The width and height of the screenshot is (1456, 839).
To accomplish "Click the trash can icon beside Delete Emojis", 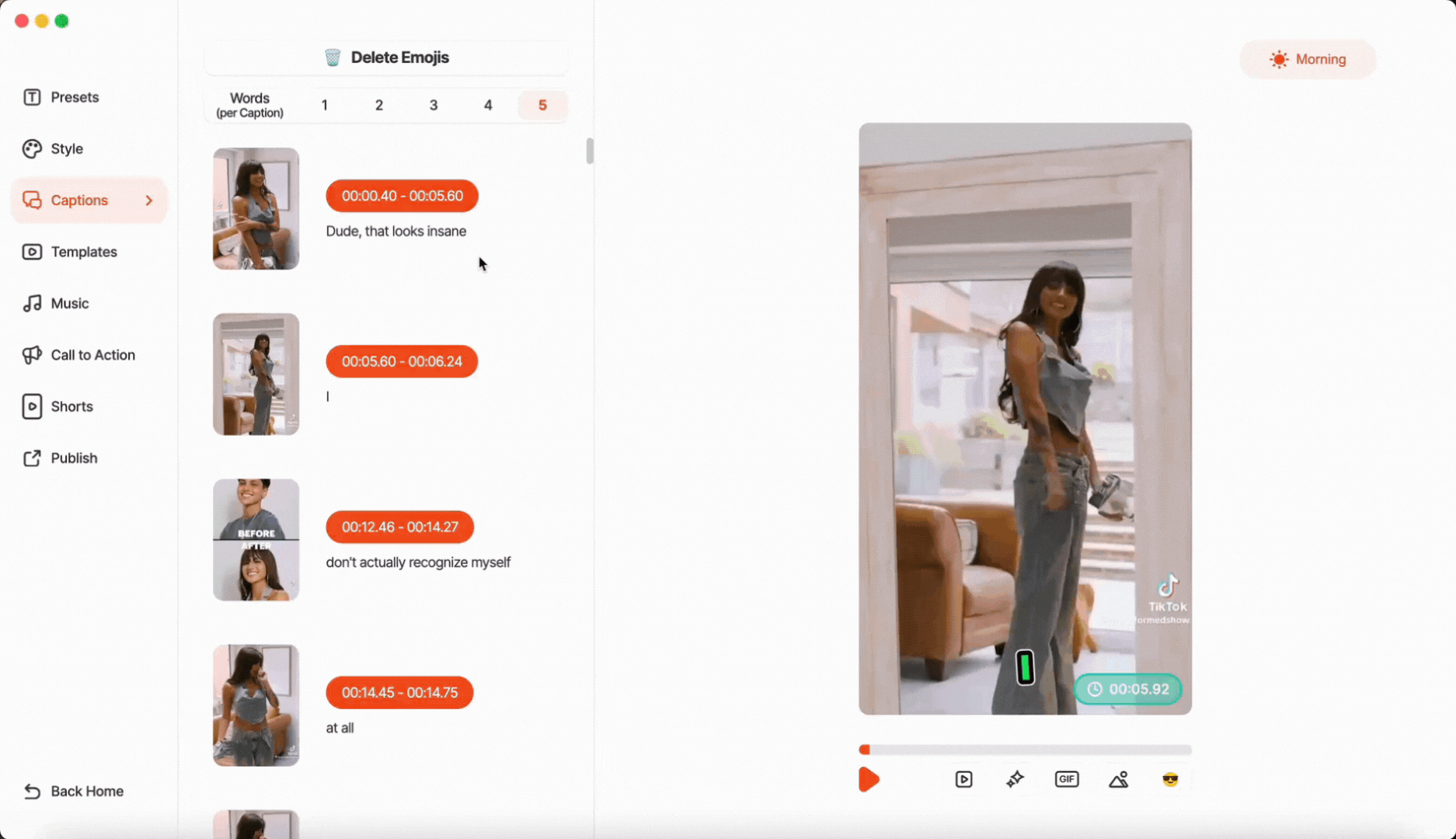I will (333, 57).
